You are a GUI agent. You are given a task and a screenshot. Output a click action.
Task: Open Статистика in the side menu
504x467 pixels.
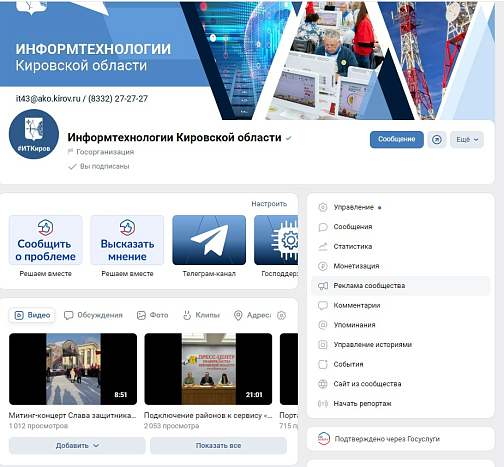[x=400, y=247]
